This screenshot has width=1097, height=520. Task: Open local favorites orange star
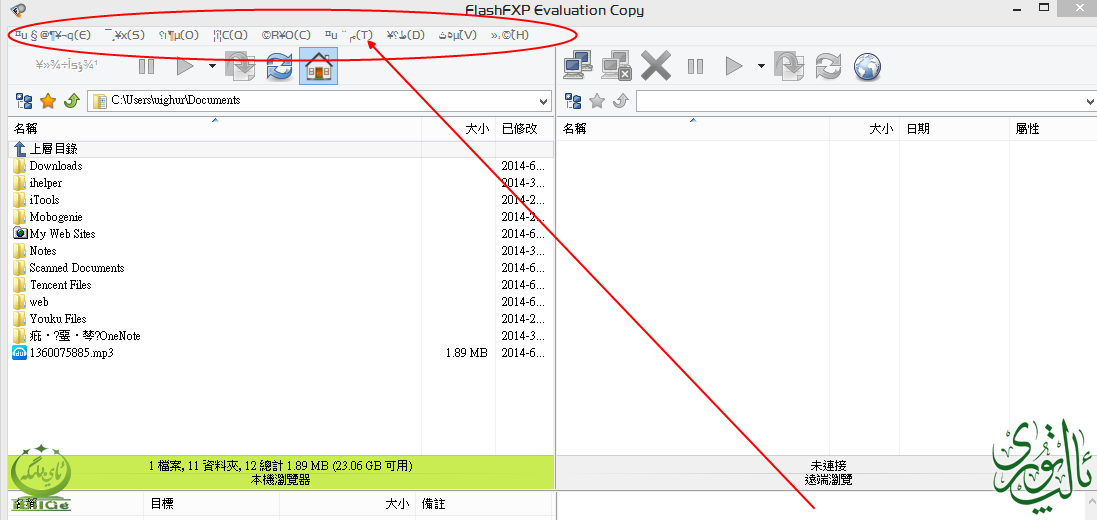coord(48,101)
